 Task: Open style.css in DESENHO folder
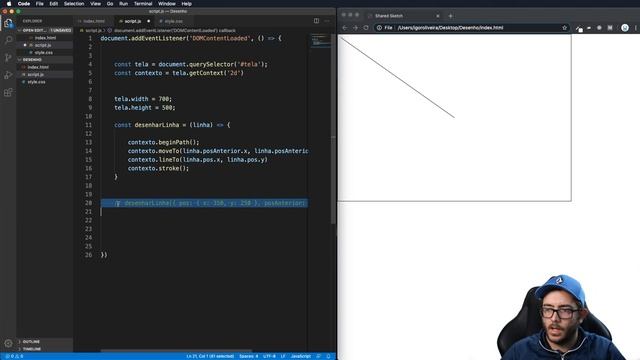[45, 82]
